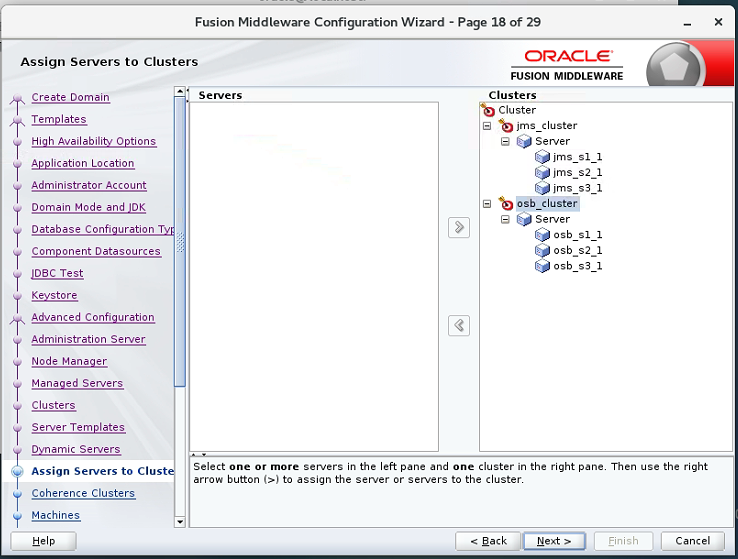This screenshot has width=738, height=559.
Task: Collapse the osb_cluster node
Action: click(487, 204)
